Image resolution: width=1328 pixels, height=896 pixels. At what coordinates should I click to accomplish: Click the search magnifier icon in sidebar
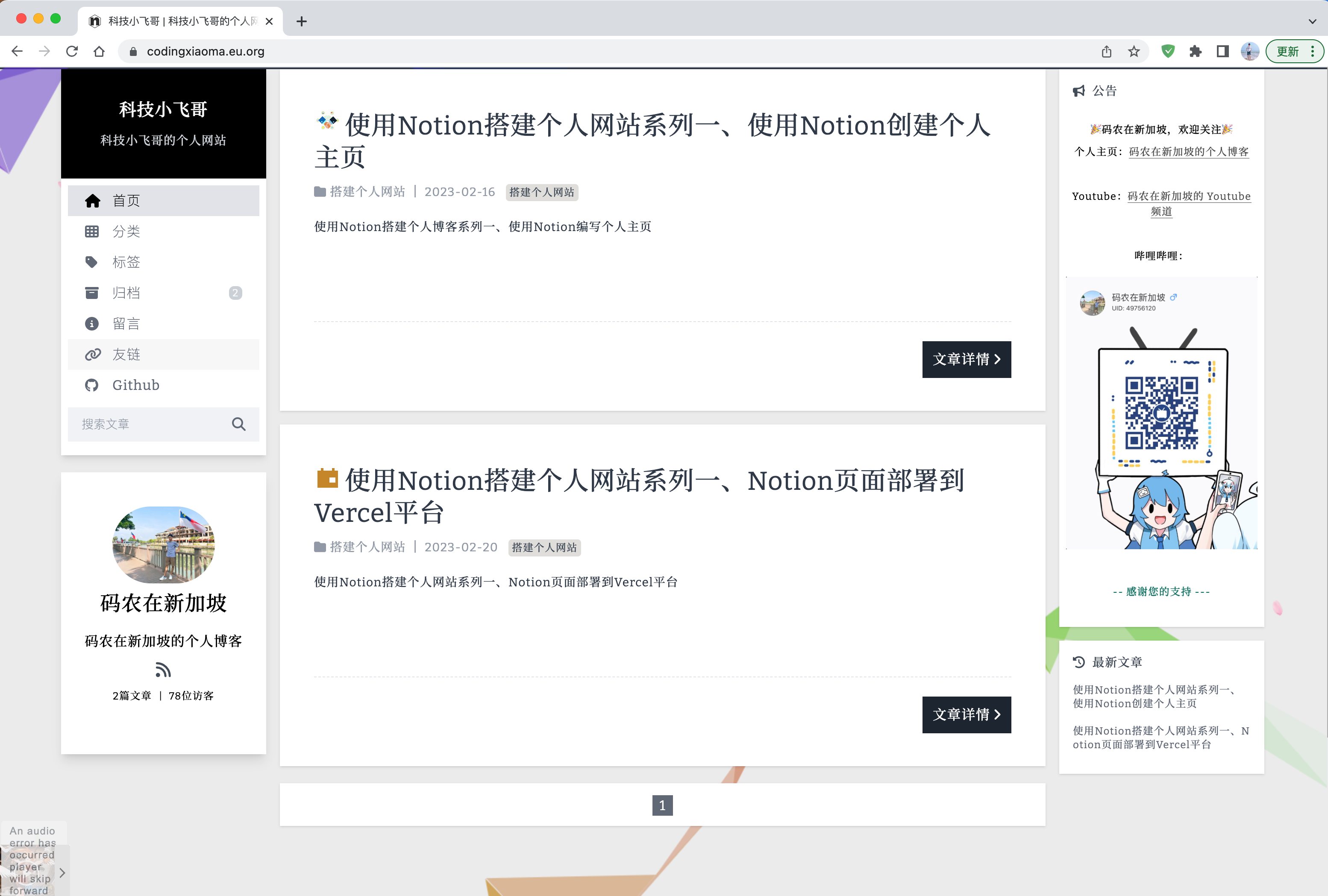tap(239, 425)
